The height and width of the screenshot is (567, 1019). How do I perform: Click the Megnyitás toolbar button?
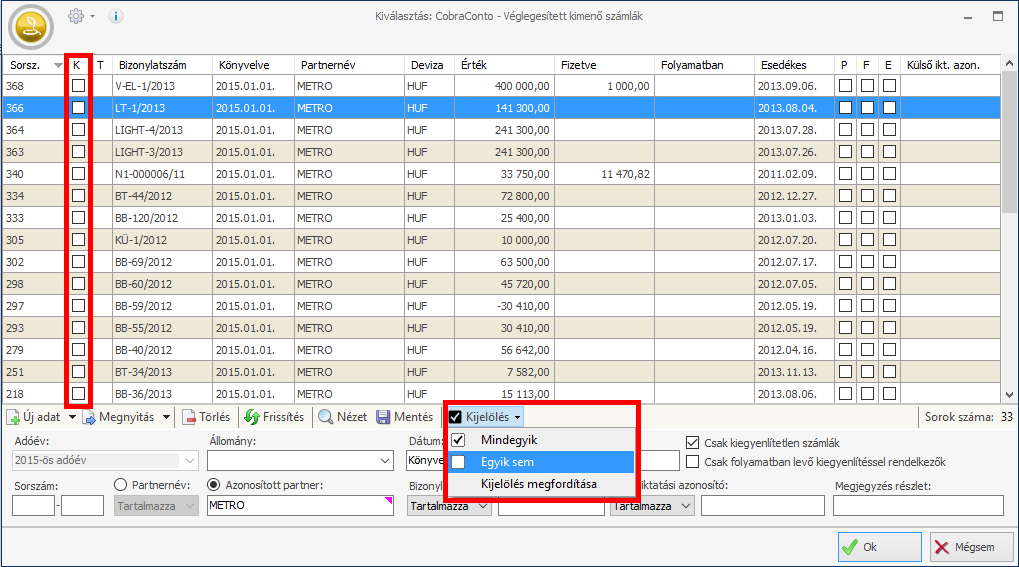point(126,417)
